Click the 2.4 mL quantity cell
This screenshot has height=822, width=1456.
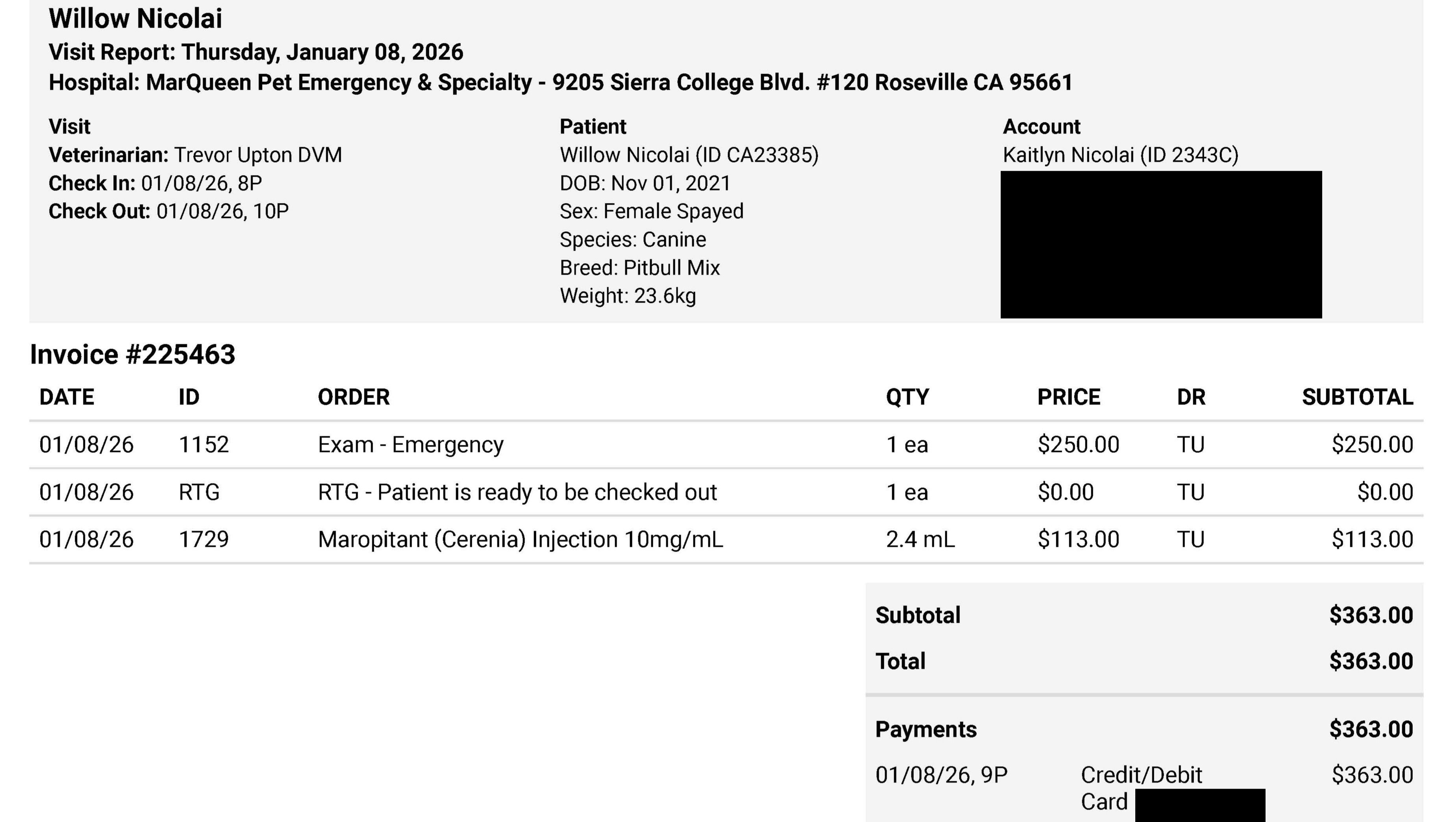pos(920,540)
